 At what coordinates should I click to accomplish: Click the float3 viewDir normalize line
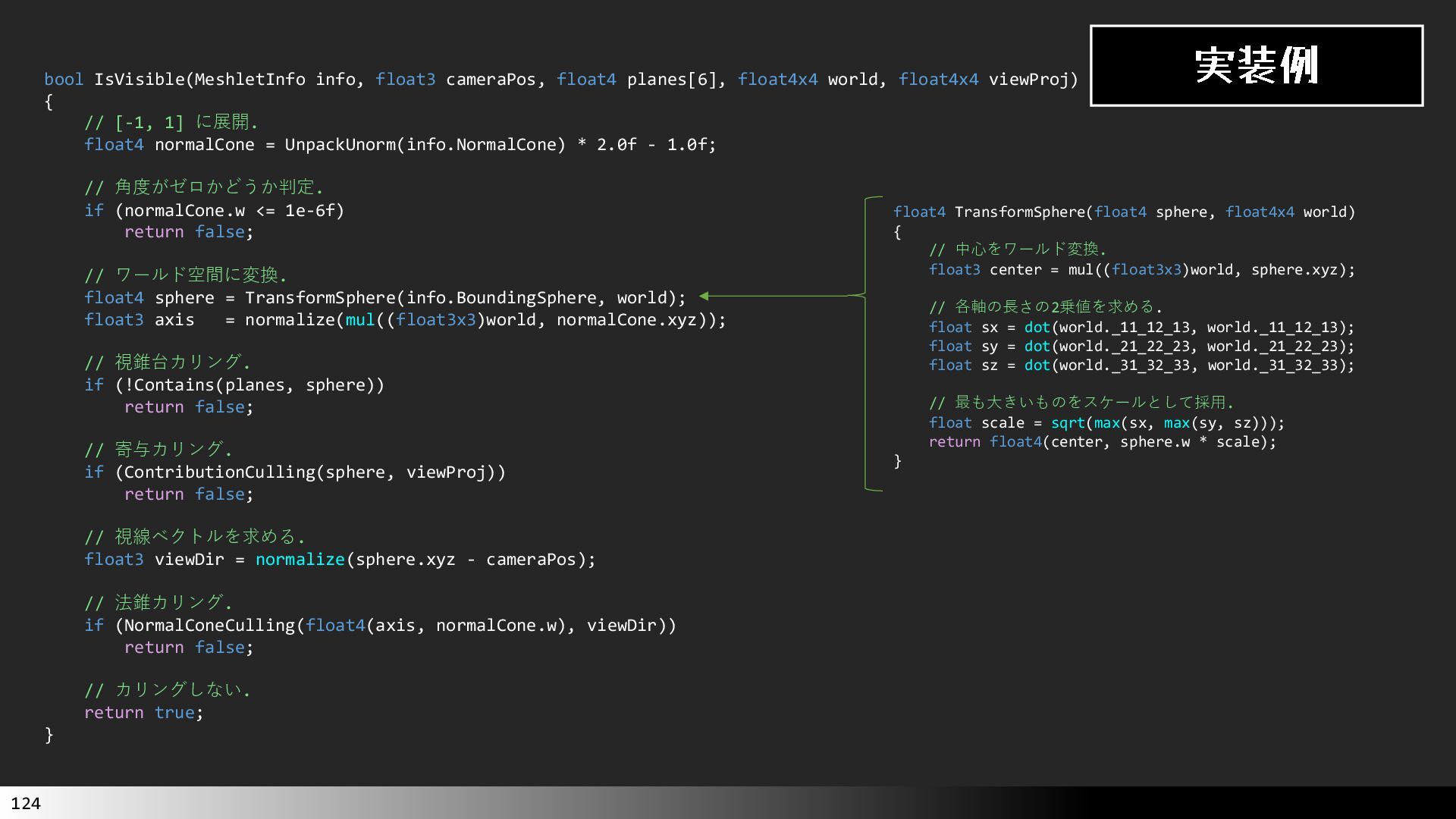(x=340, y=560)
